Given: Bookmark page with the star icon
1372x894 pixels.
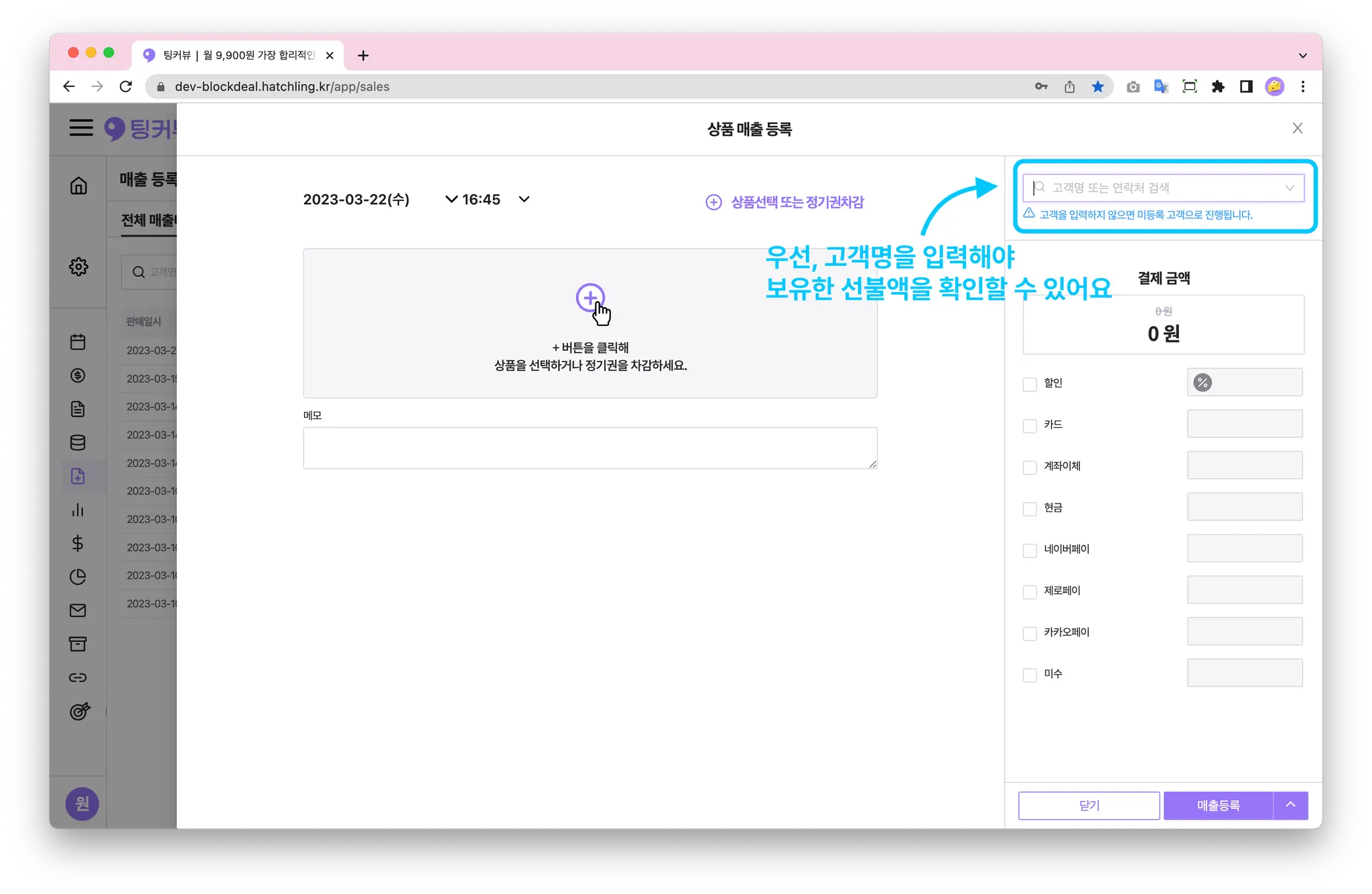Looking at the screenshot, I should click(x=1097, y=86).
